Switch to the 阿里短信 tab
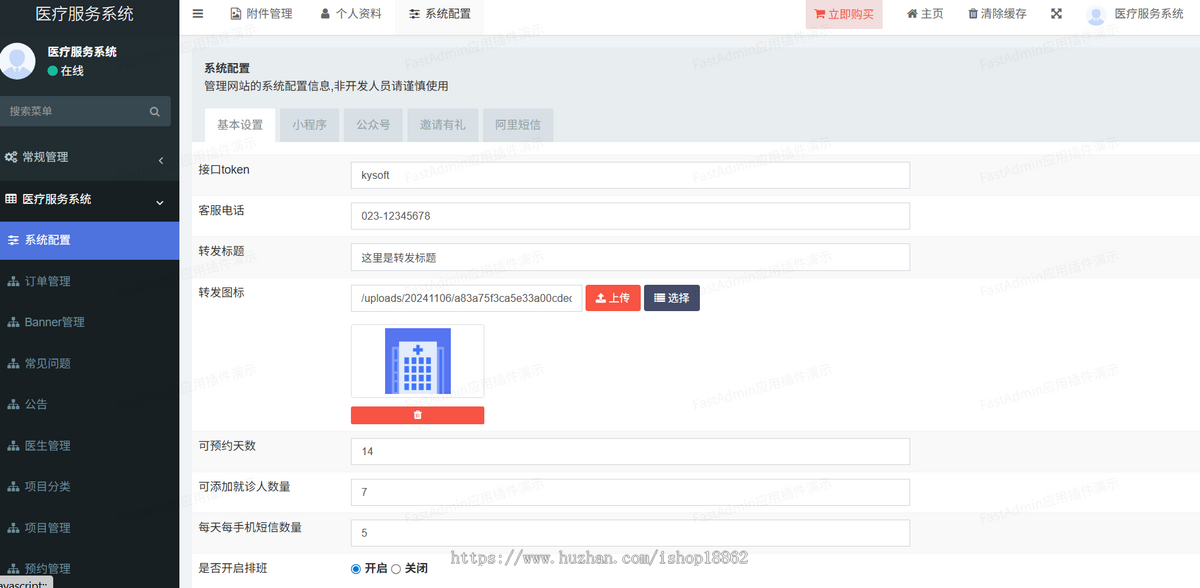Image resolution: width=1200 pixels, height=588 pixels. tap(518, 125)
